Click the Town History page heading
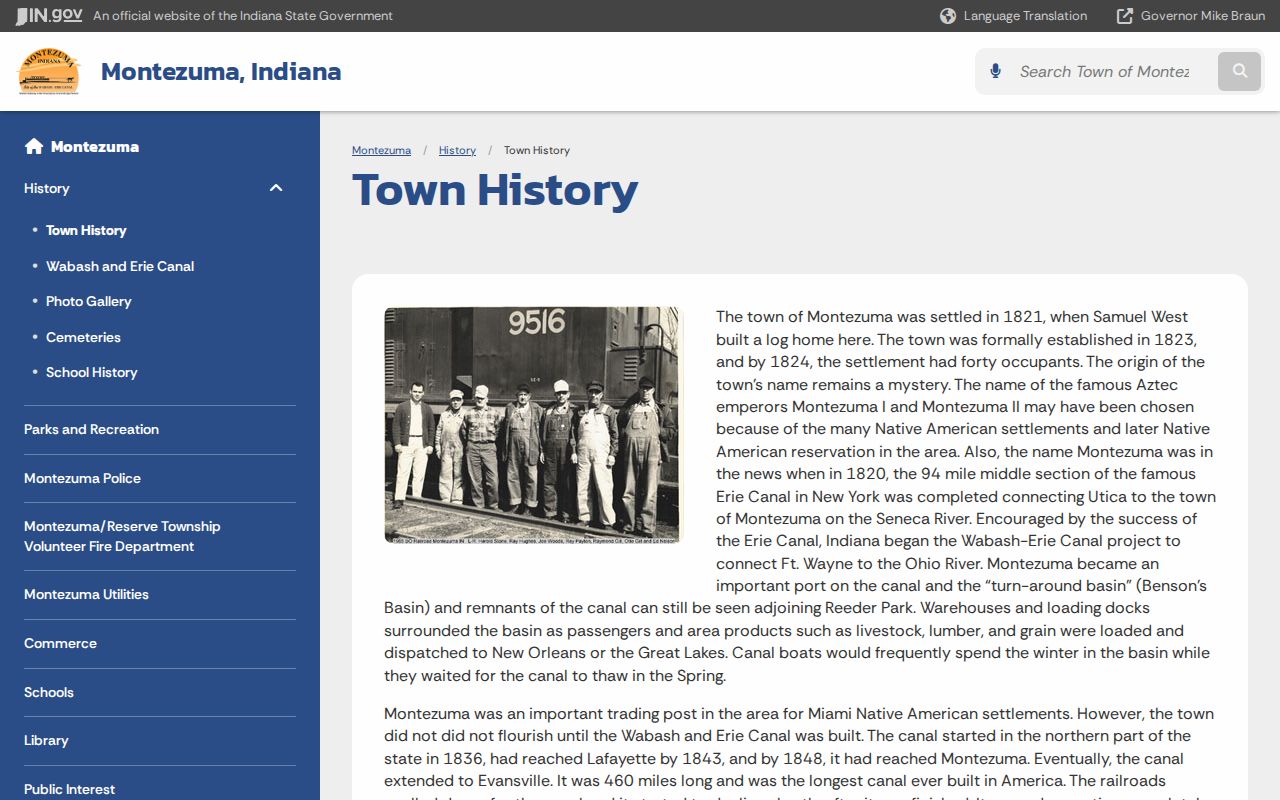1280x800 pixels. point(495,190)
